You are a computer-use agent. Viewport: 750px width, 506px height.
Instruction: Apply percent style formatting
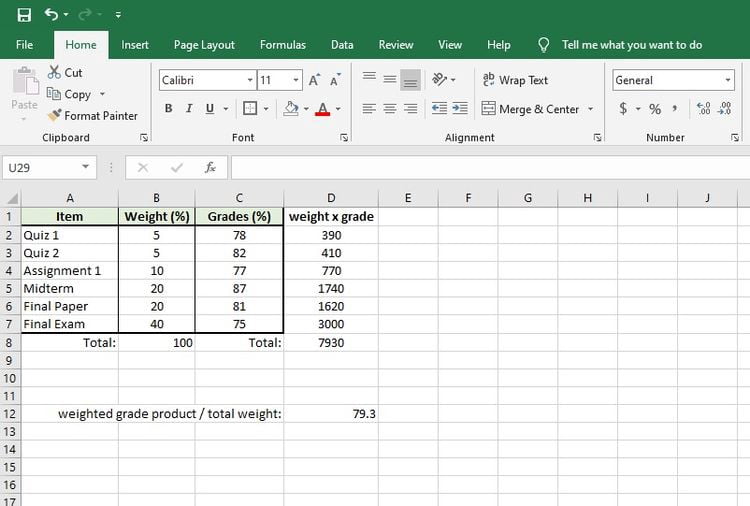655,109
